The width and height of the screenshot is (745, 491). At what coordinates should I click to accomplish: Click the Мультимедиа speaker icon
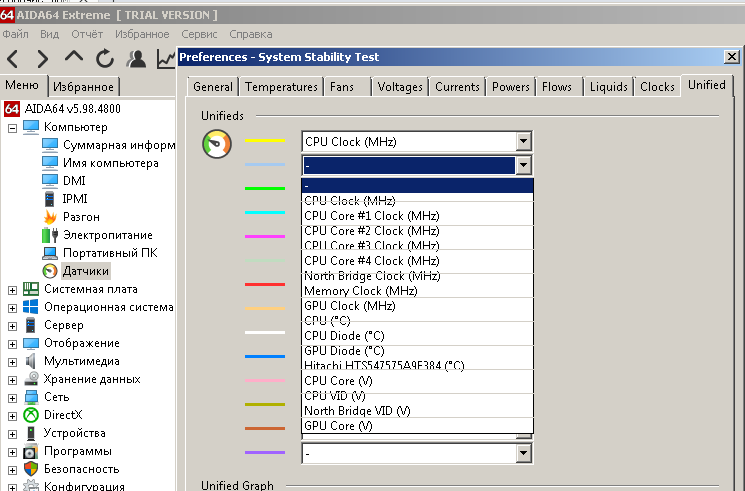(x=30, y=361)
